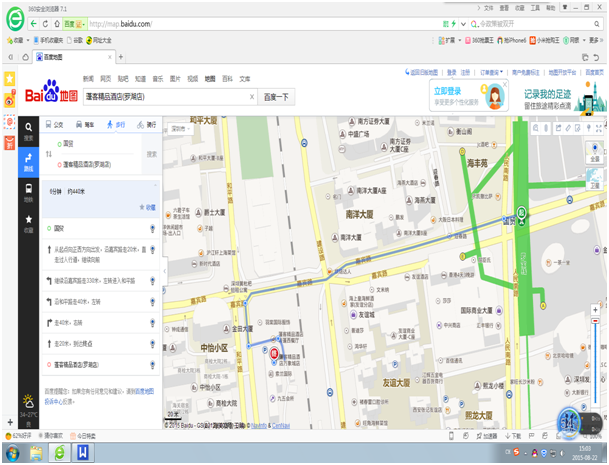This screenshot has height=465, width=609.
Task: Switch to the bus (公交) route tab
Action: click(54, 125)
